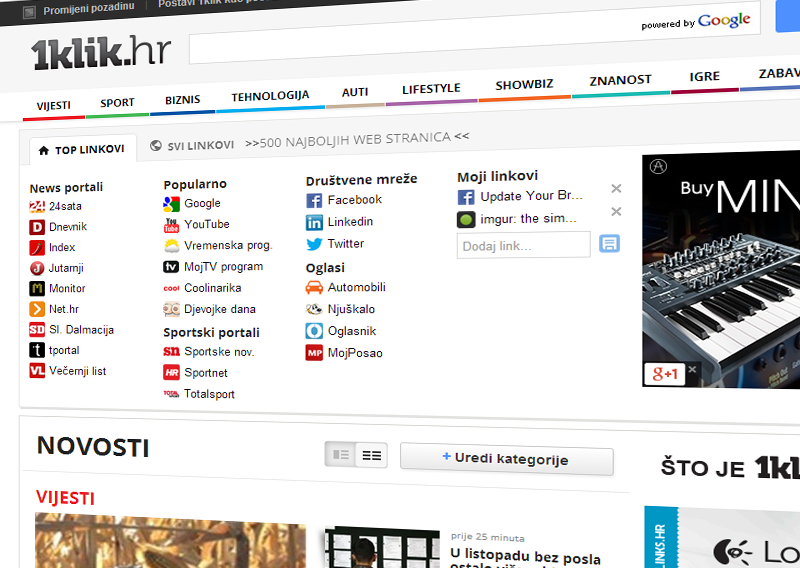
Task: Open the Oglasnik blue icon
Action: coord(314,331)
